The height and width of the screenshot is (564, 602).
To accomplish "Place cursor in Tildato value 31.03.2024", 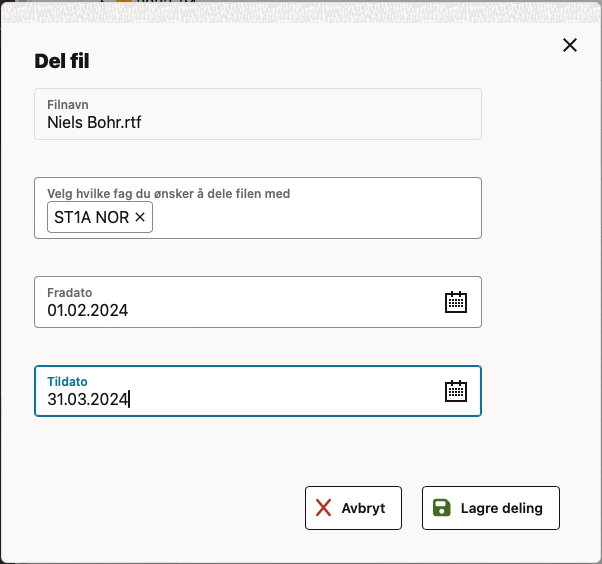I will click(88, 399).
